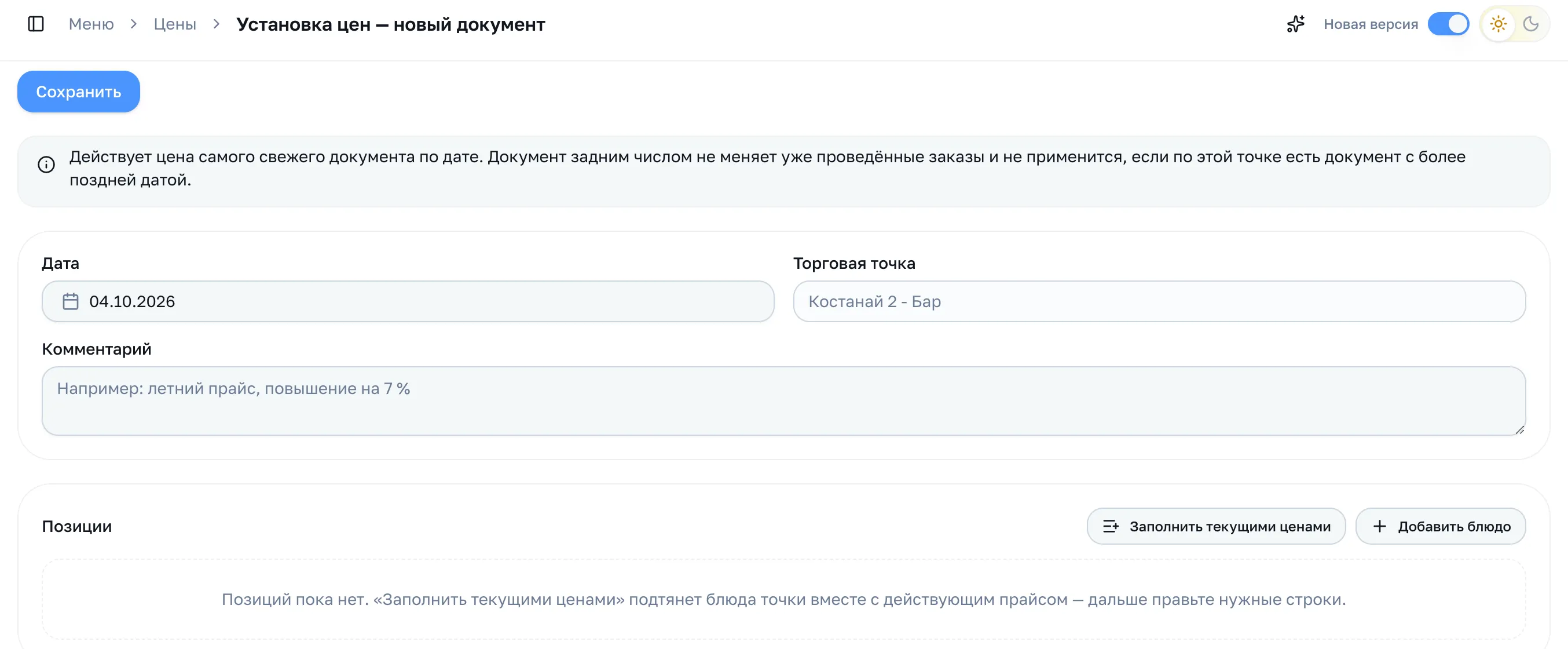
Task: Focus the Комментарий text area
Action: click(783, 400)
